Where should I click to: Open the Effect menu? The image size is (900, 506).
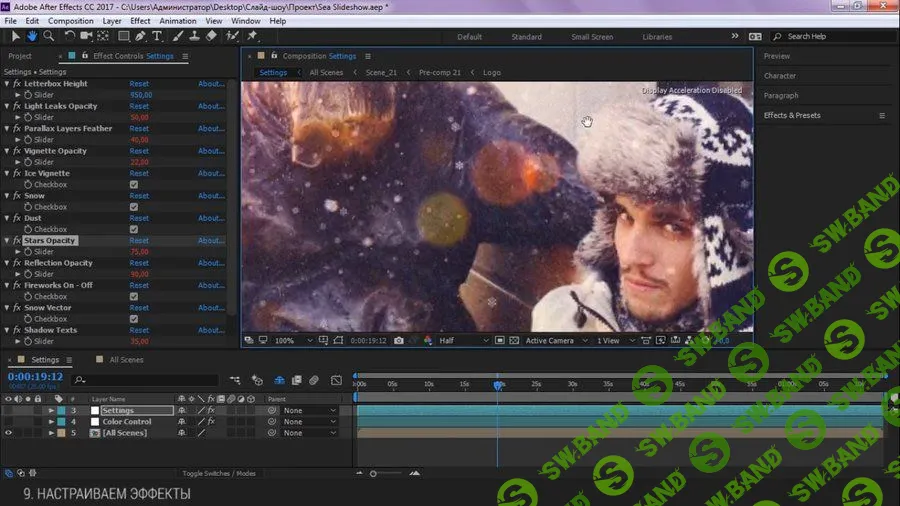[x=140, y=21]
